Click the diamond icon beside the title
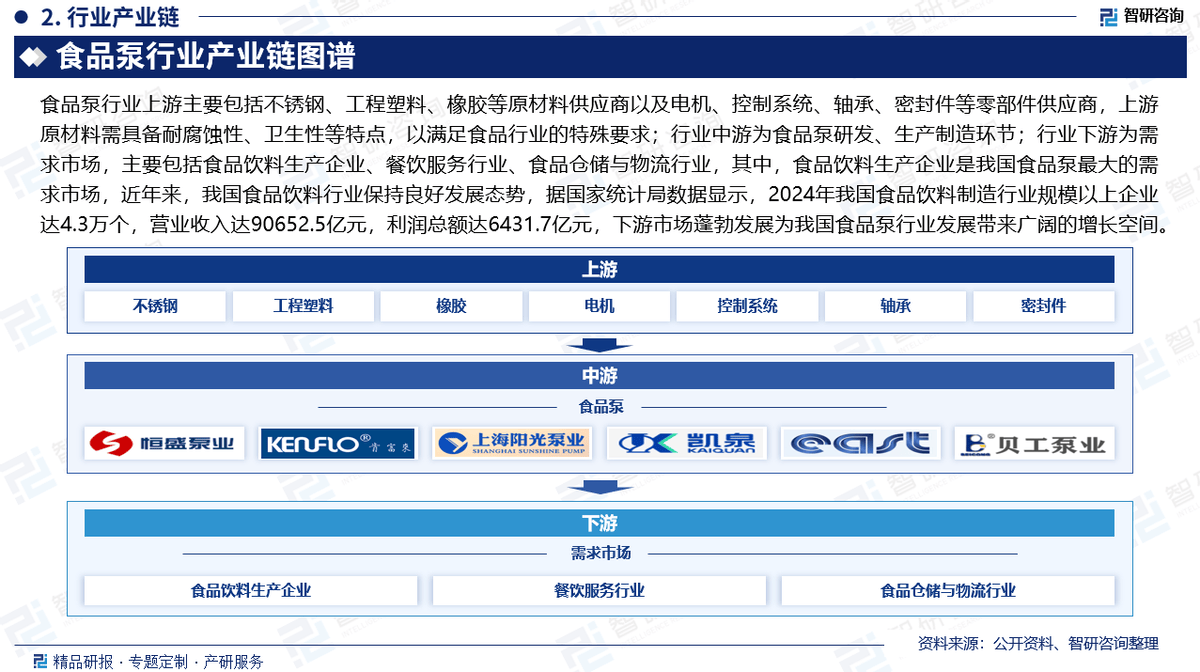Image resolution: width=1200 pixels, height=672 pixels. (34, 58)
